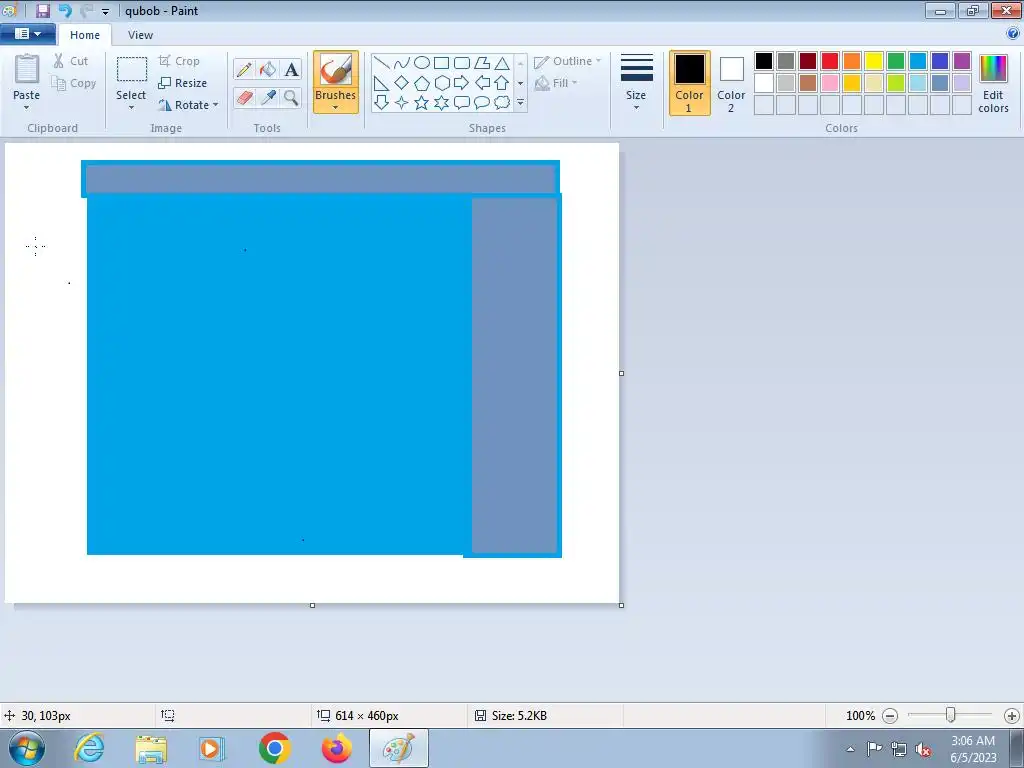
Task: Switch to the Home tab
Action: point(85,35)
